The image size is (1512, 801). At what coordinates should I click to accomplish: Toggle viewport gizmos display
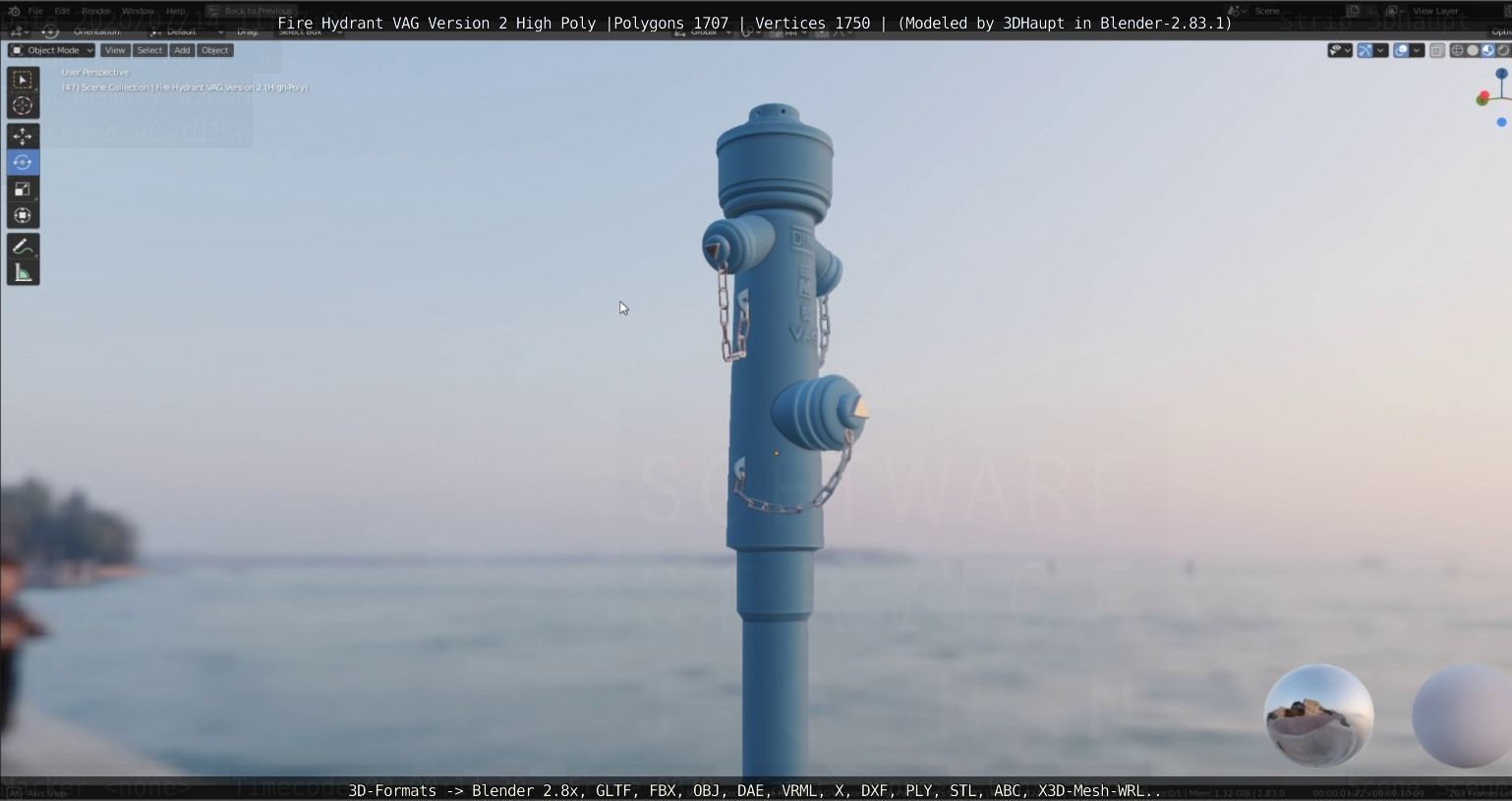click(x=1365, y=50)
